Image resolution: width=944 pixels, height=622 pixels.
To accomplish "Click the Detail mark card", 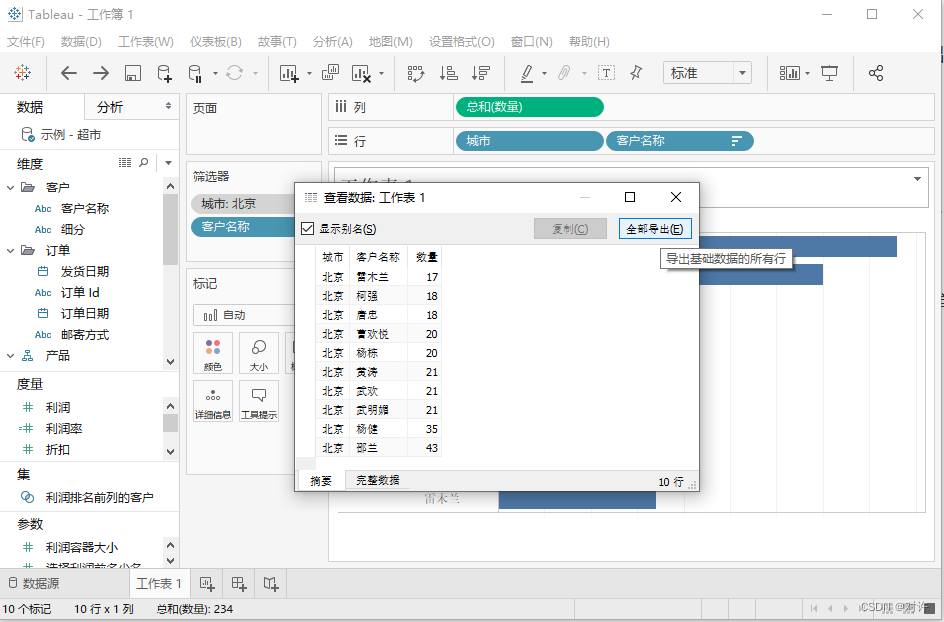I will click(x=213, y=401).
